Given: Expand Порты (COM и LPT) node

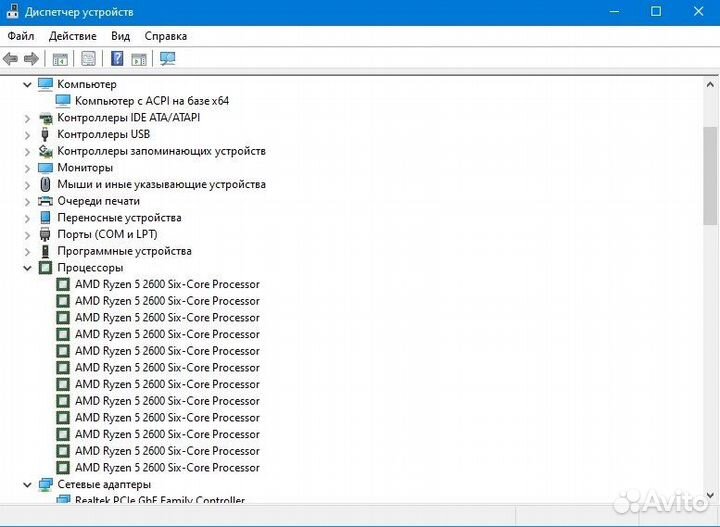Looking at the screenshot, I should tap(28, 235).
